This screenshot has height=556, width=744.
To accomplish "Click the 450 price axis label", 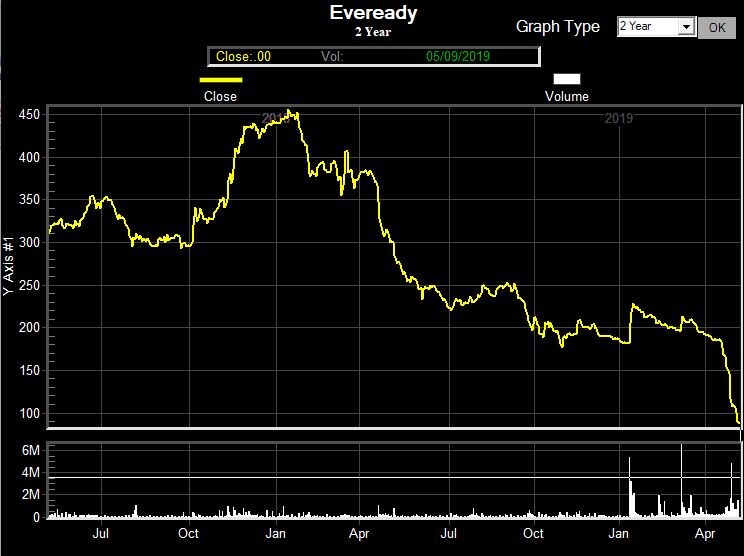I will point(28,116).
